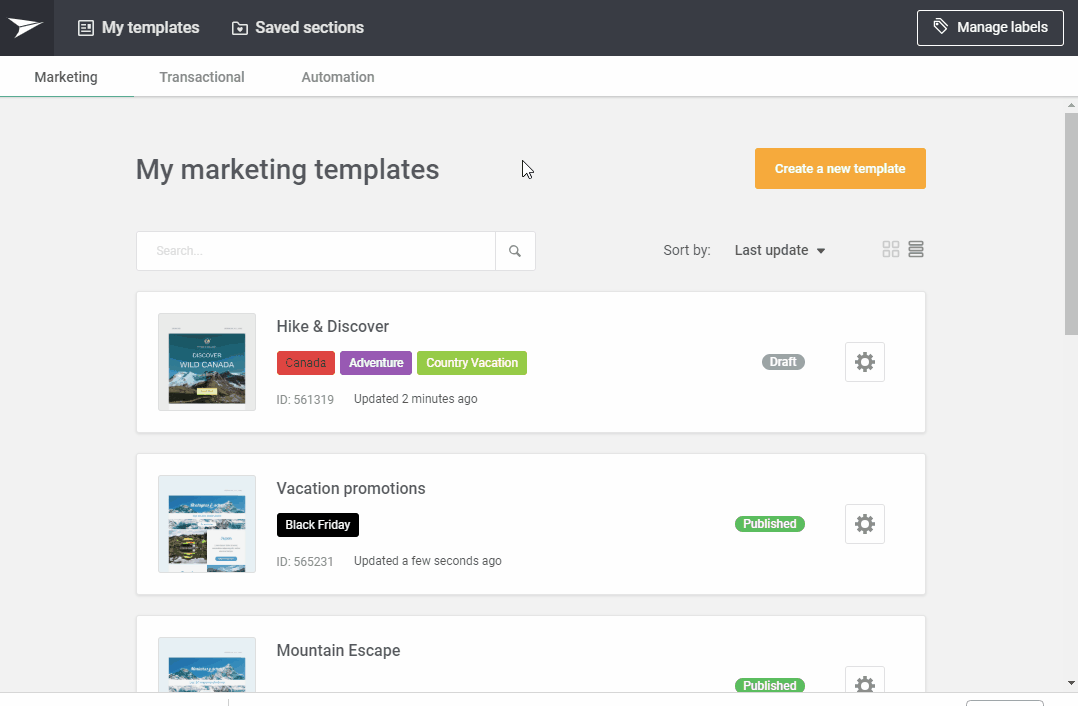This screenshot has width=1078, height=706.
Task: Open Hike & Discover template thumbnail
Action: tap(207, 362)
